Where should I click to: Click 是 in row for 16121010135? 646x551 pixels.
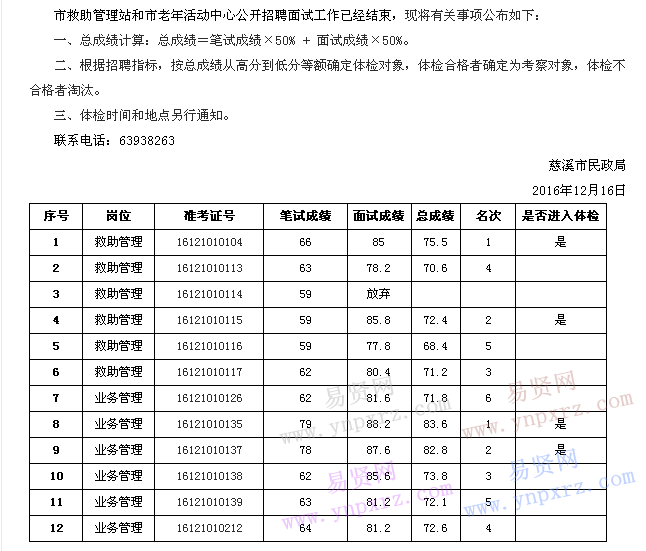pos(560,424)
